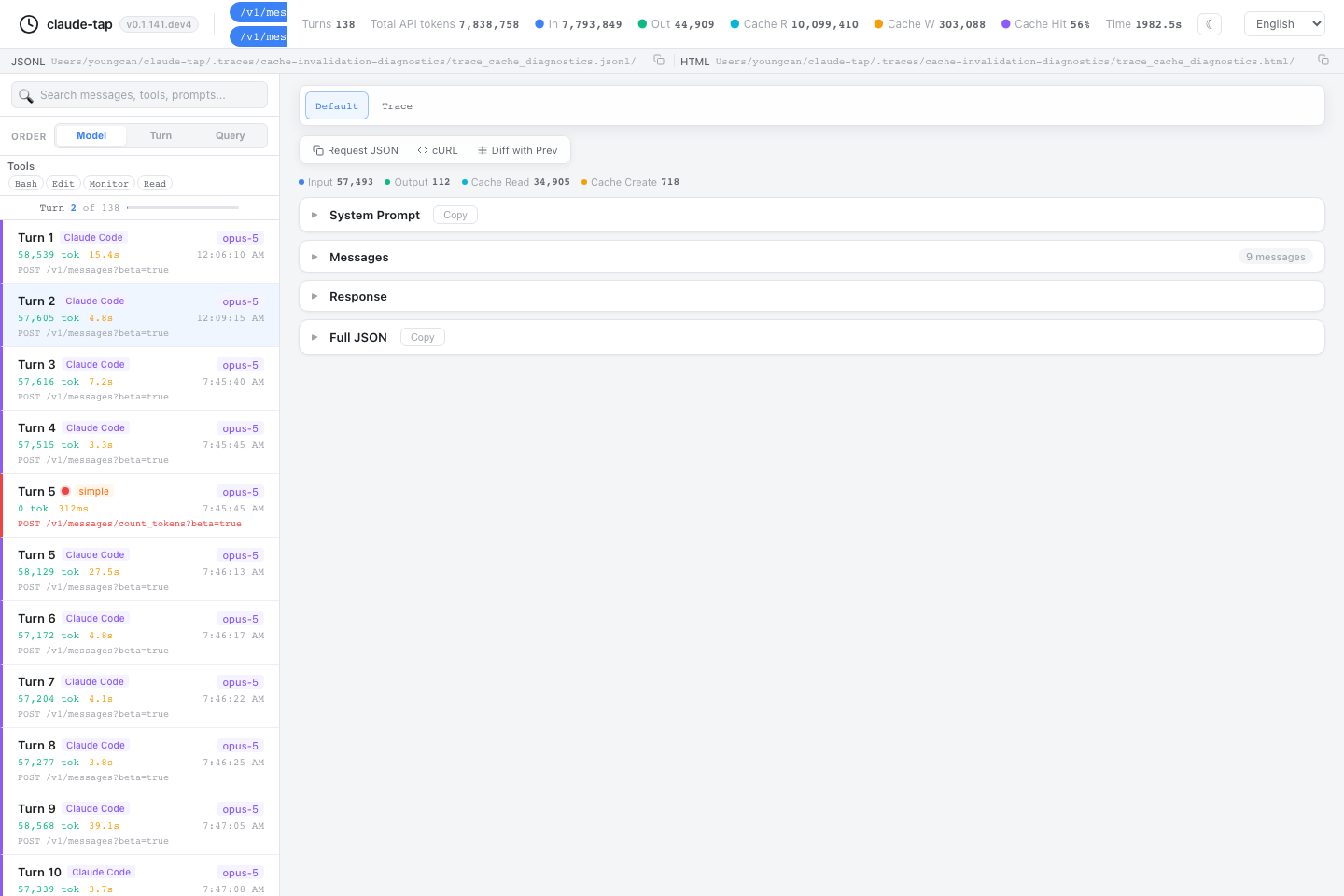This screenshot has height=896, width=1344.
Task: Select Model order option
Action: pyautogui.click(x=91, y=135)
